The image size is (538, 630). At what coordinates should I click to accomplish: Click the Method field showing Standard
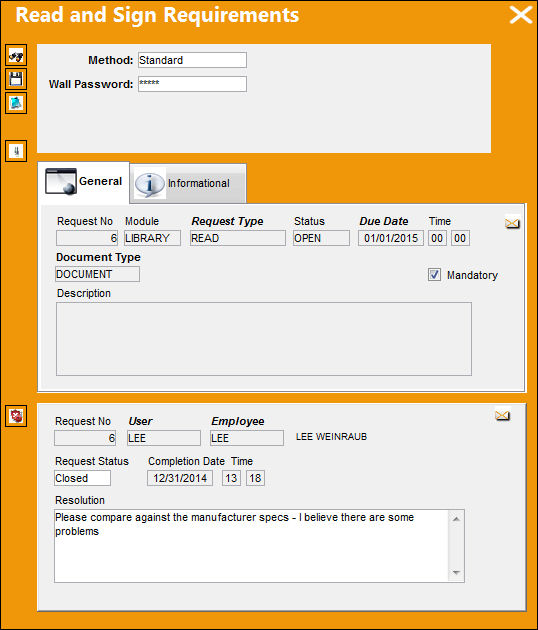tap(192, 60)
